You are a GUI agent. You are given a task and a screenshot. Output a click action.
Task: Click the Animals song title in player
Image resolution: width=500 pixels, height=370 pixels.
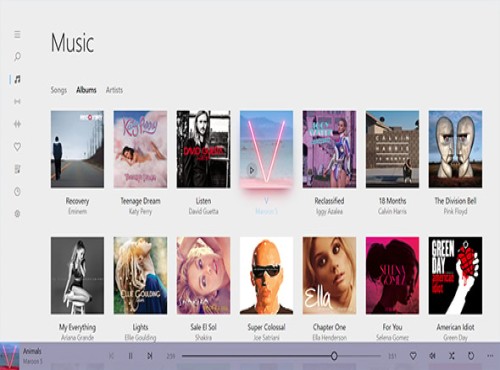pyautogui.click(x=32, y=351)
